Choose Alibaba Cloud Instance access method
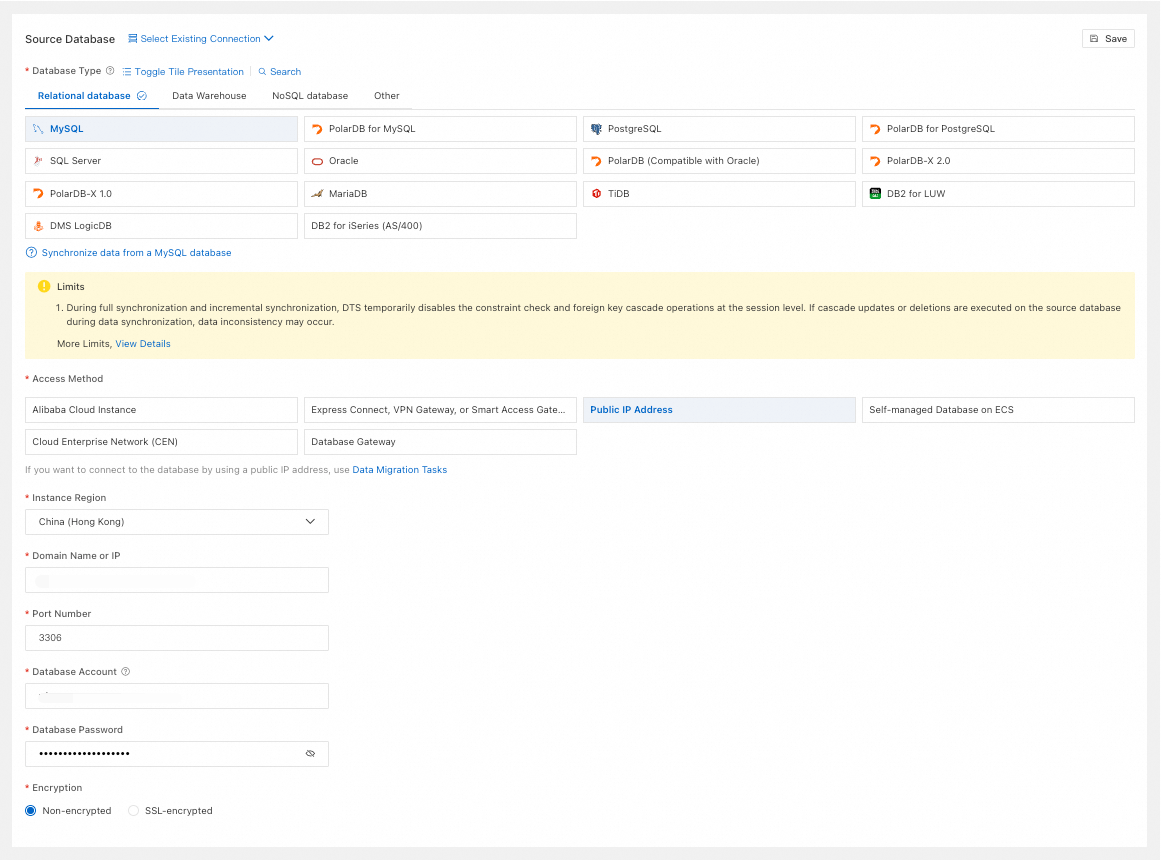Screen dimensions: 1161x860 click(161, 410)
